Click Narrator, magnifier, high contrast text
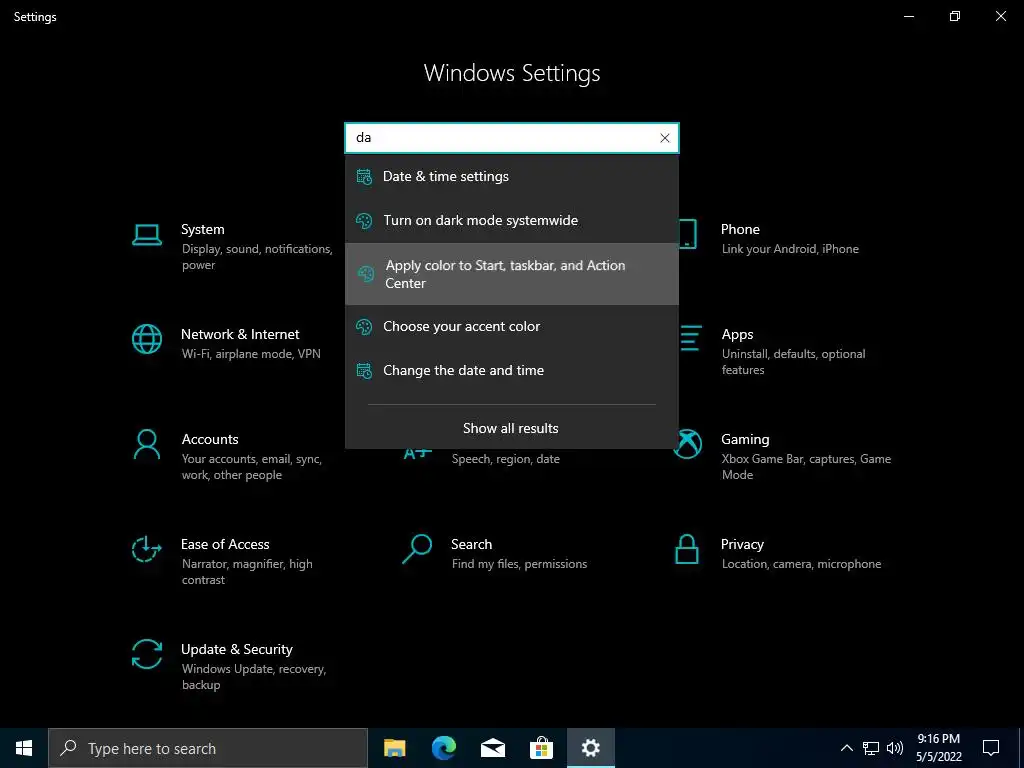Image resolution: width=1024 pixels, height=768 pixels. (247, 572)
